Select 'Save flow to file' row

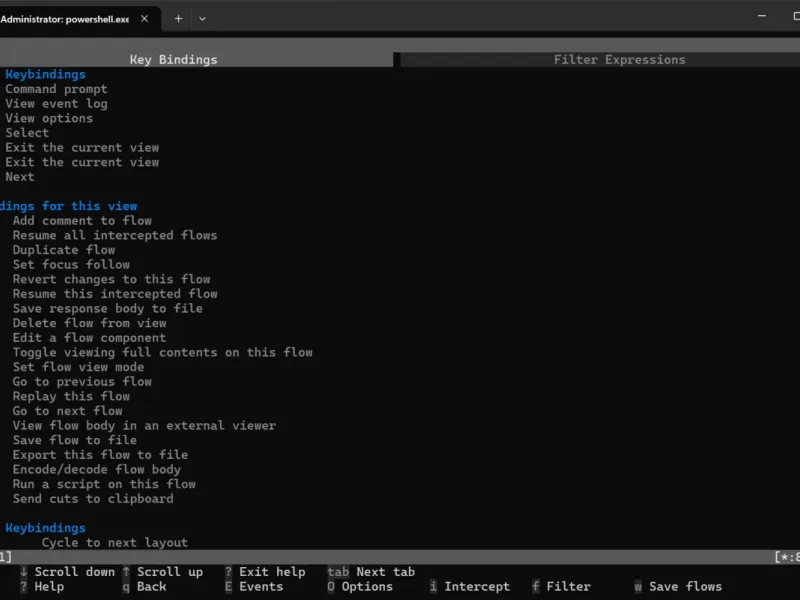click(x=75, y=440)
